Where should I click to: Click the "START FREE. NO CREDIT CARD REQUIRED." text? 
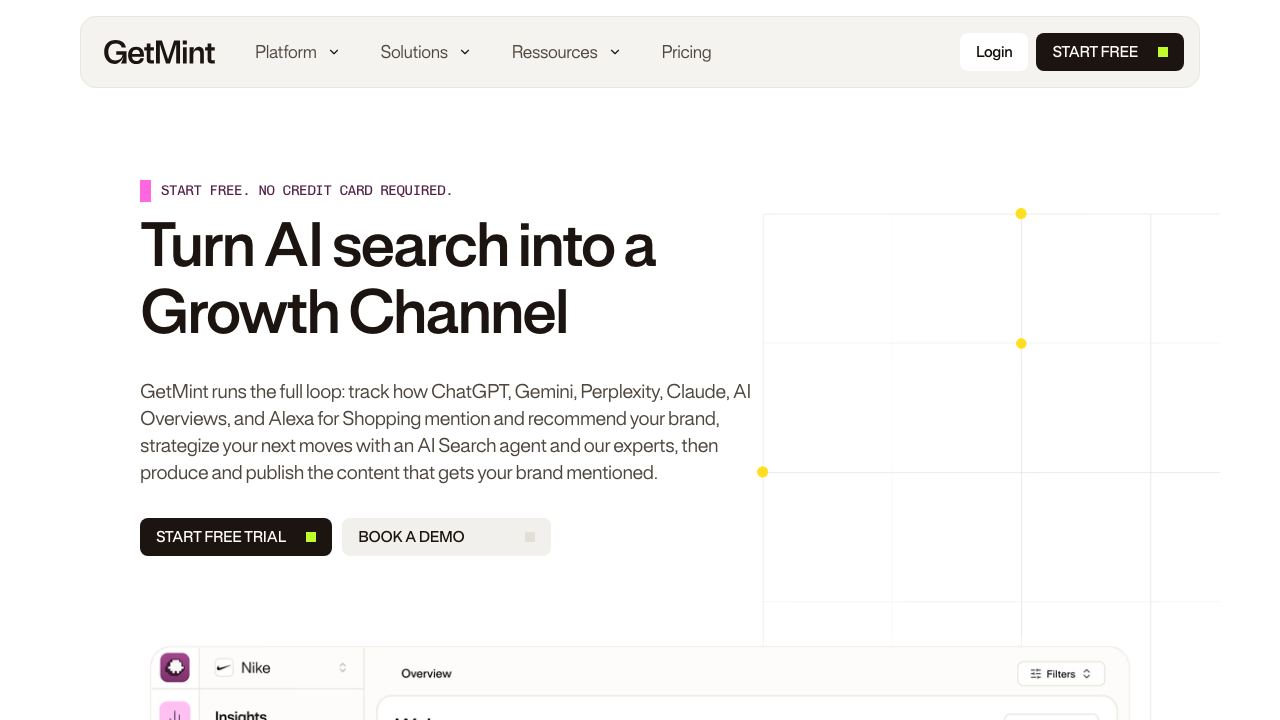pyautogui.click(x=307, y=190)
